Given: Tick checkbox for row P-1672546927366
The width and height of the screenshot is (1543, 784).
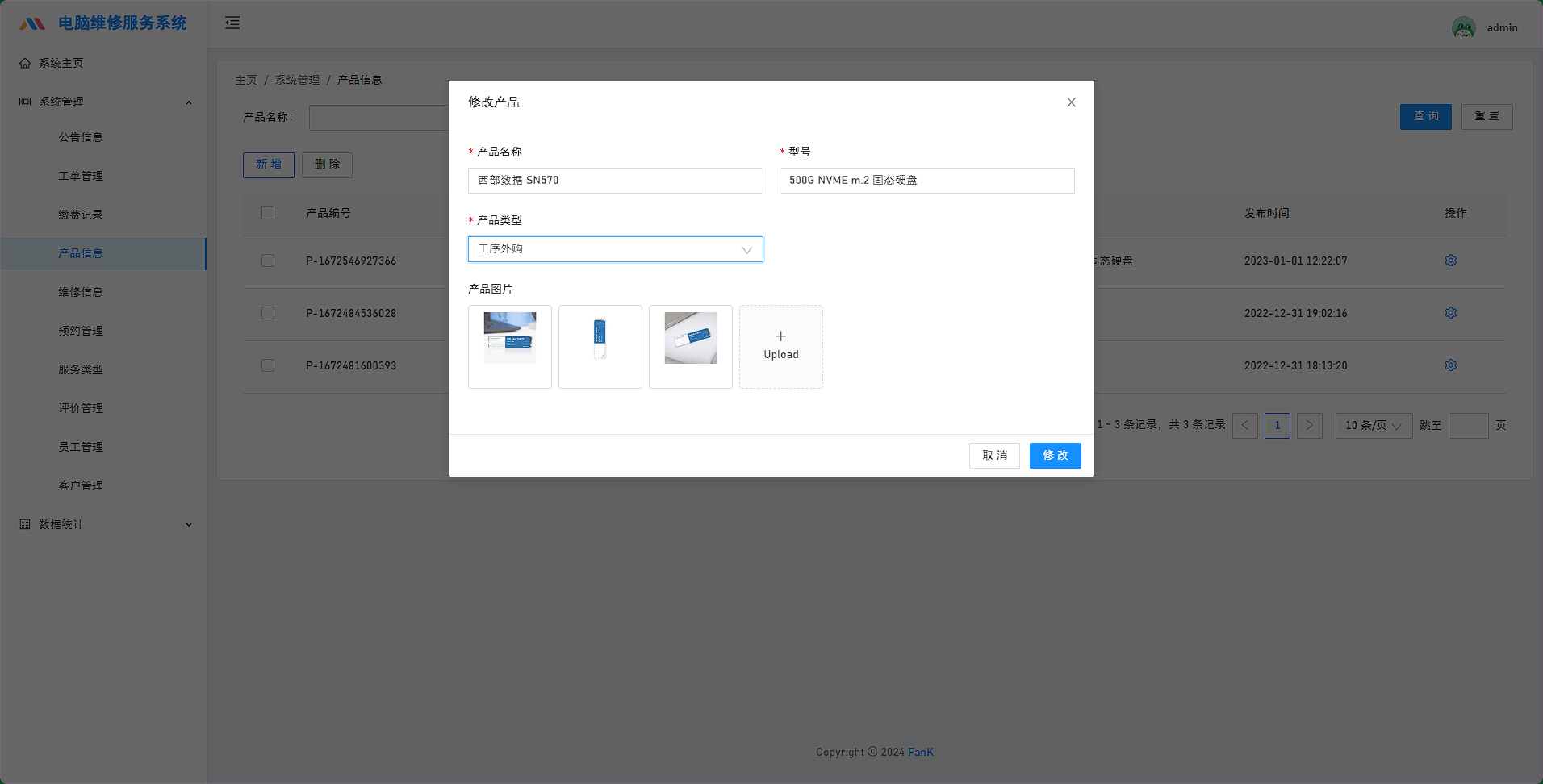Looking at the screenshot, I should pyautogui.click(x=268, y=261).
